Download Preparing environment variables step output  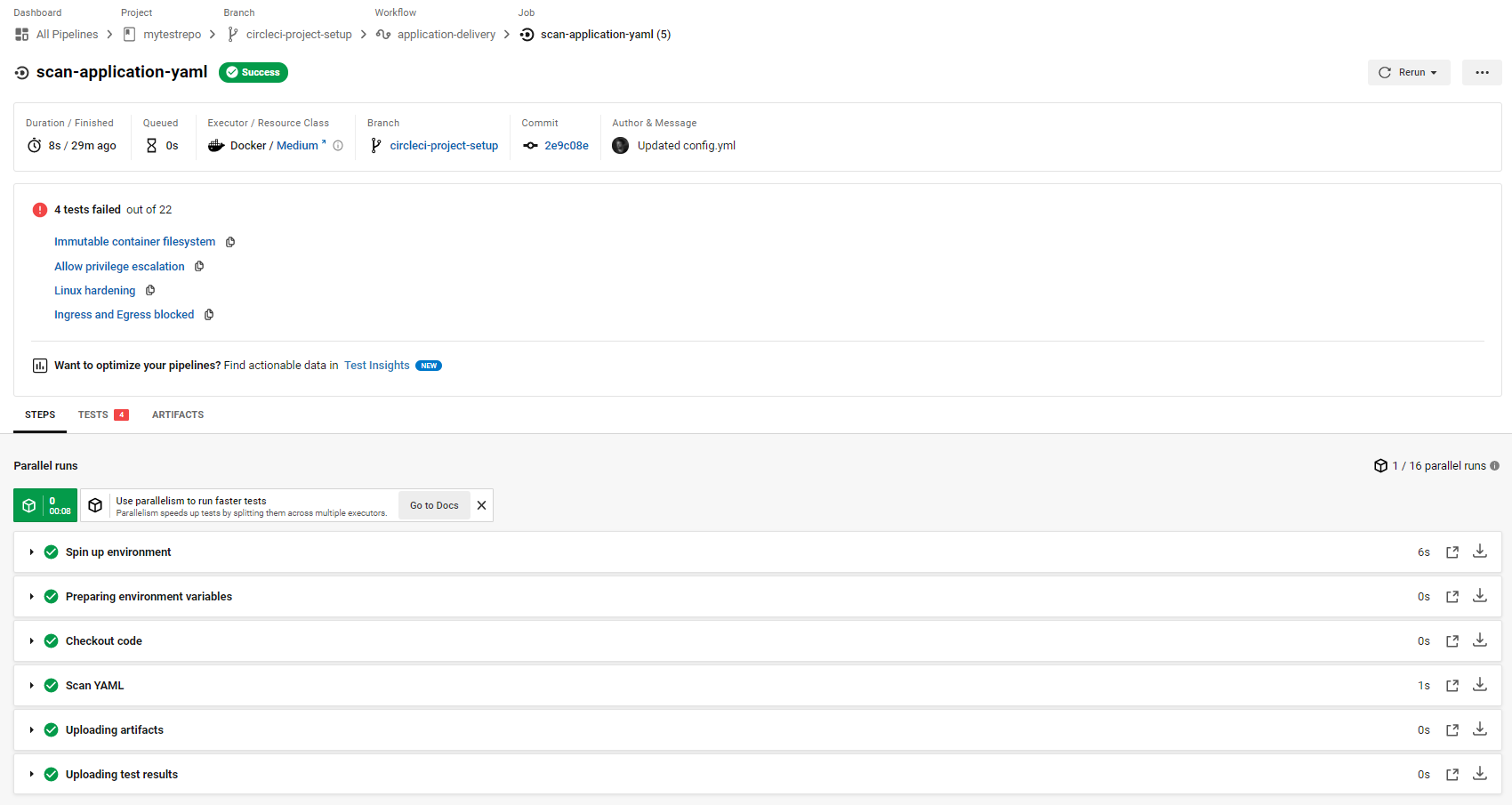tap(1480, 596)
